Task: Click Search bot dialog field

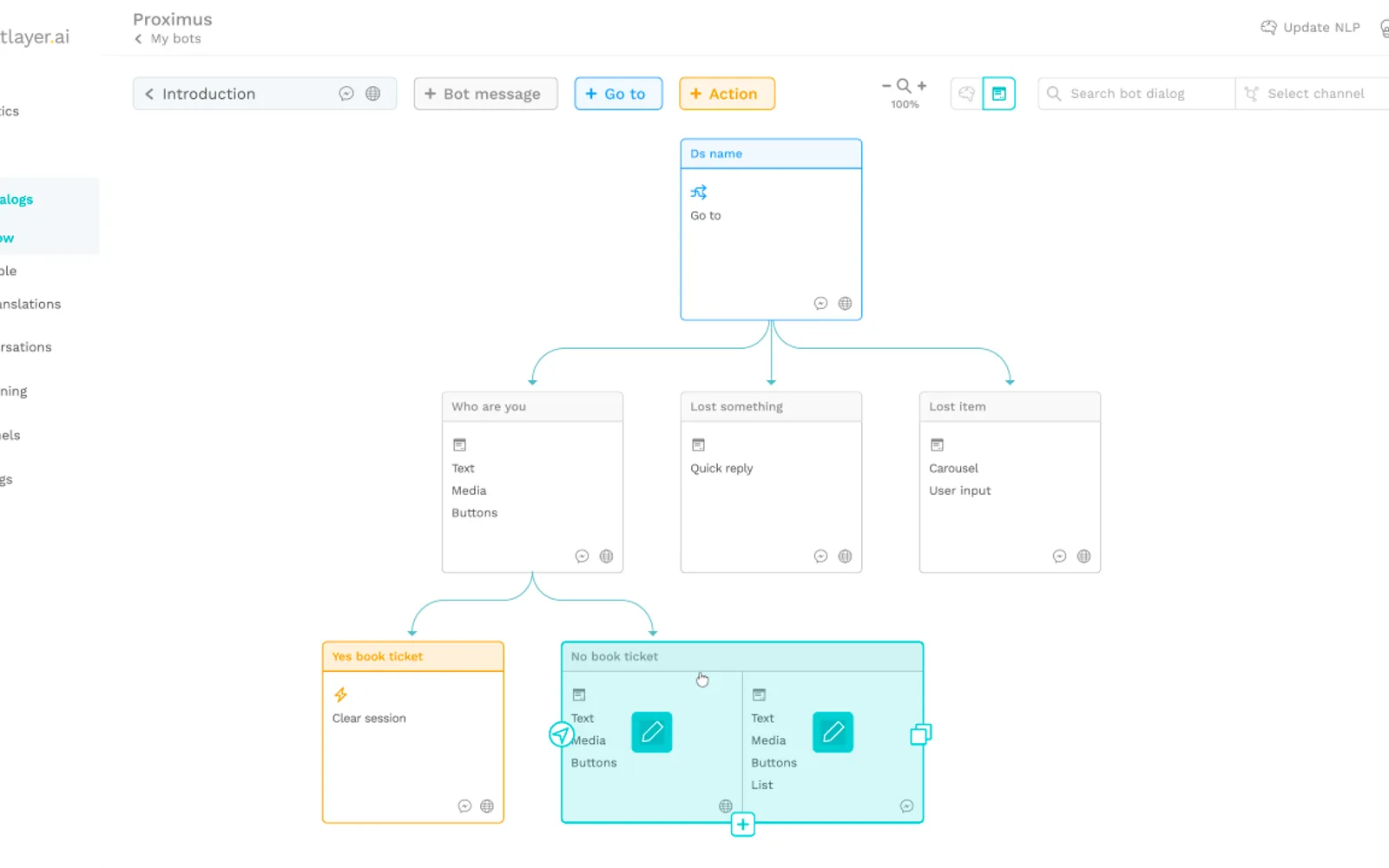Action: [x=1136, y=94]
